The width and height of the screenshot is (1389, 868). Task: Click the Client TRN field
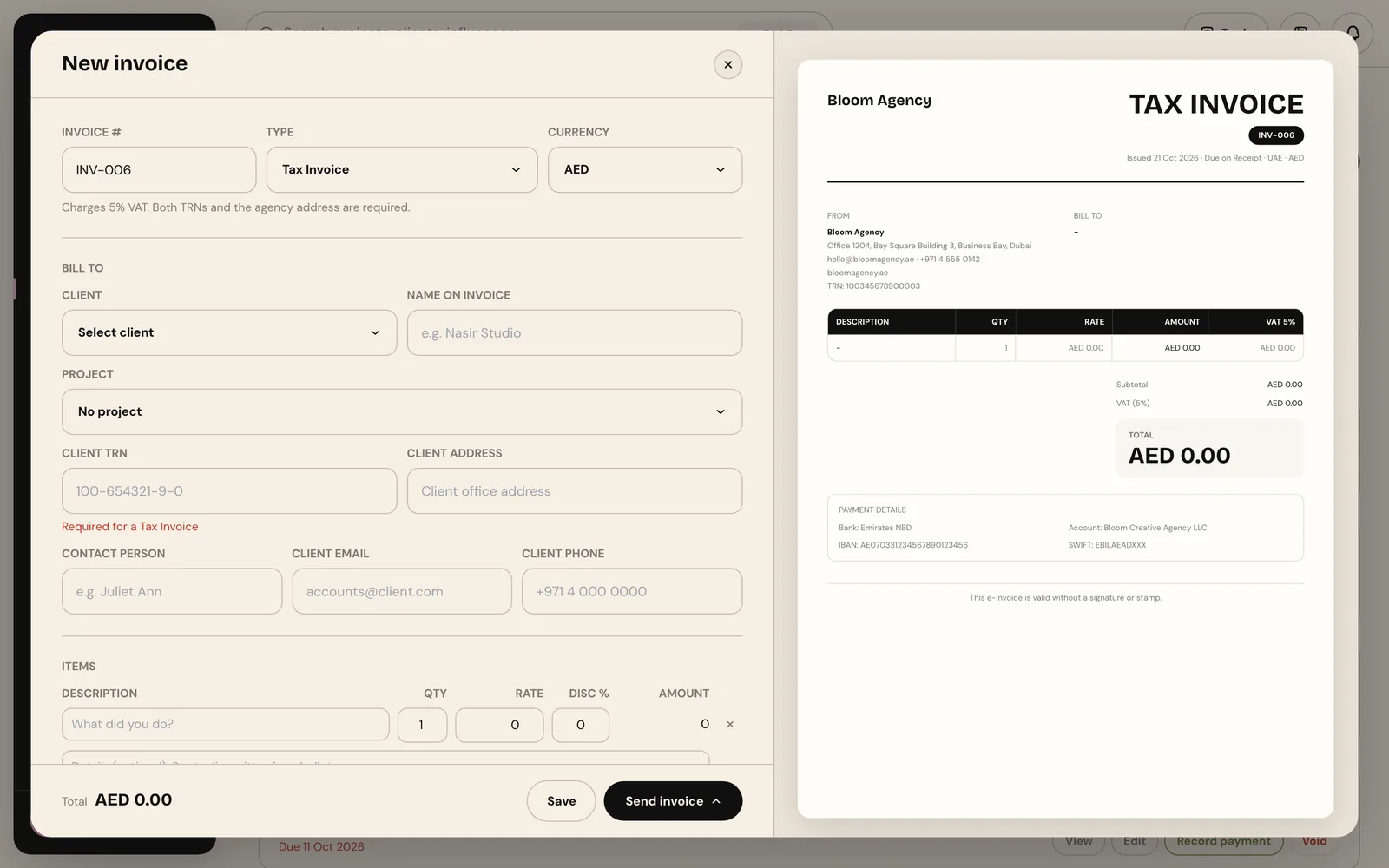pos(229,491)
